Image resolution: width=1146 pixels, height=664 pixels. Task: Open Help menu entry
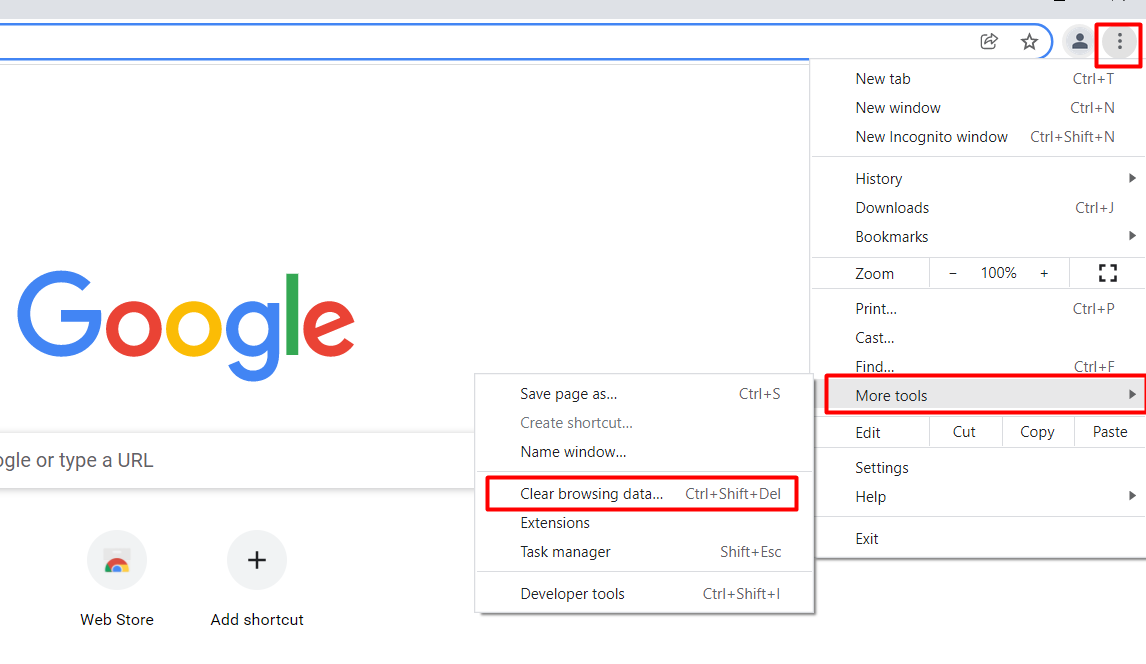click(x=979, y=497)
